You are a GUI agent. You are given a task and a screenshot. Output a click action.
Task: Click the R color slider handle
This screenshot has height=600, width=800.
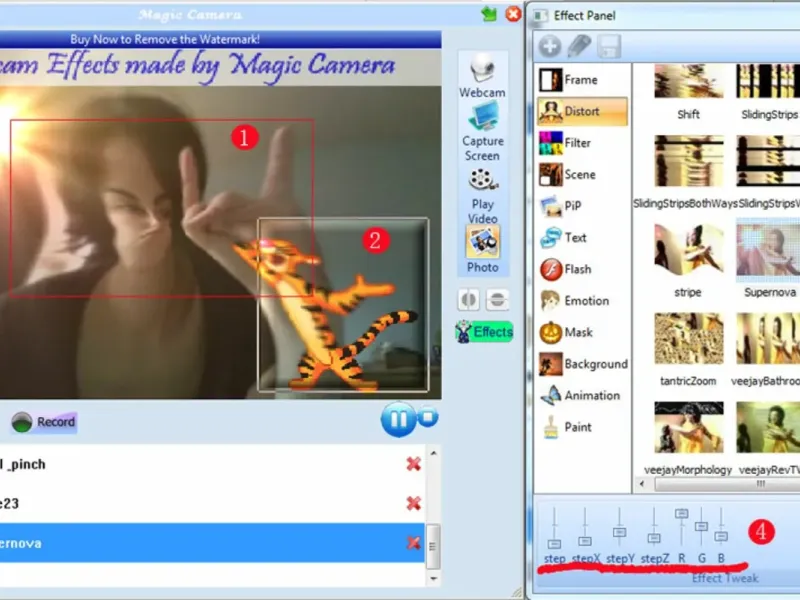pyautogui.click(x=682, y=513)
